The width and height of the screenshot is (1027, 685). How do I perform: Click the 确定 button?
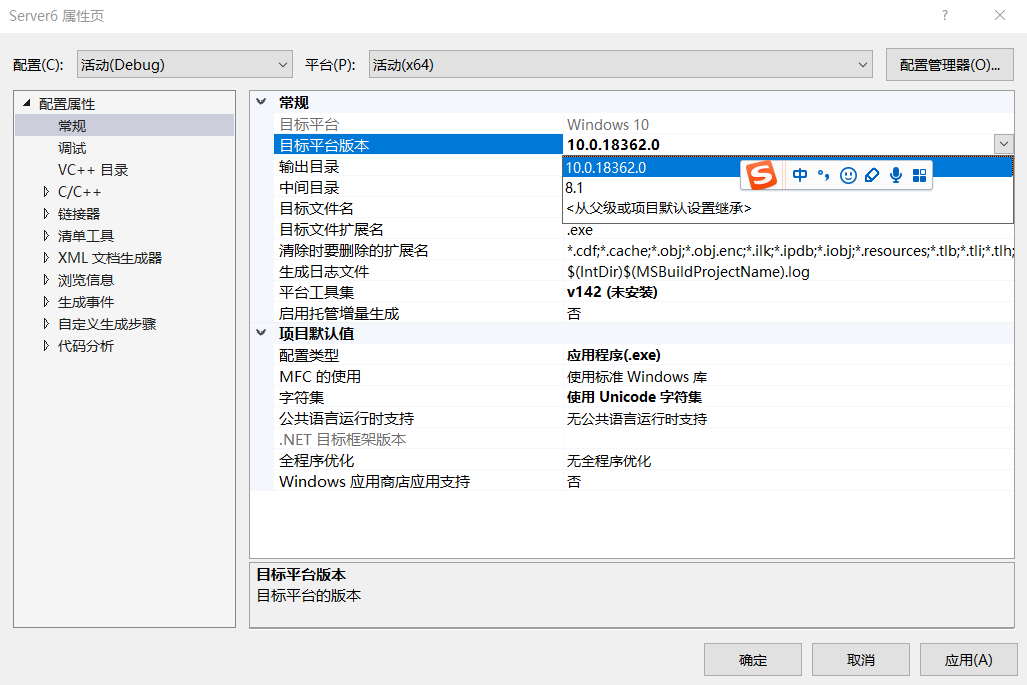pyautogui.click(x=752, y=659)
